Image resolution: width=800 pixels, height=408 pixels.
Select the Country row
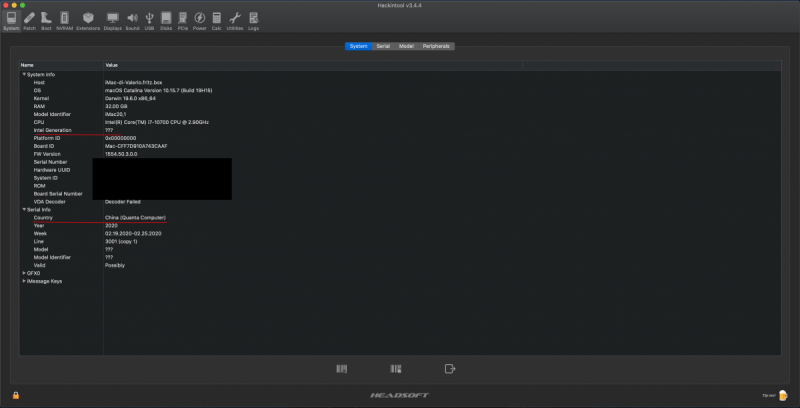(400, 218)
